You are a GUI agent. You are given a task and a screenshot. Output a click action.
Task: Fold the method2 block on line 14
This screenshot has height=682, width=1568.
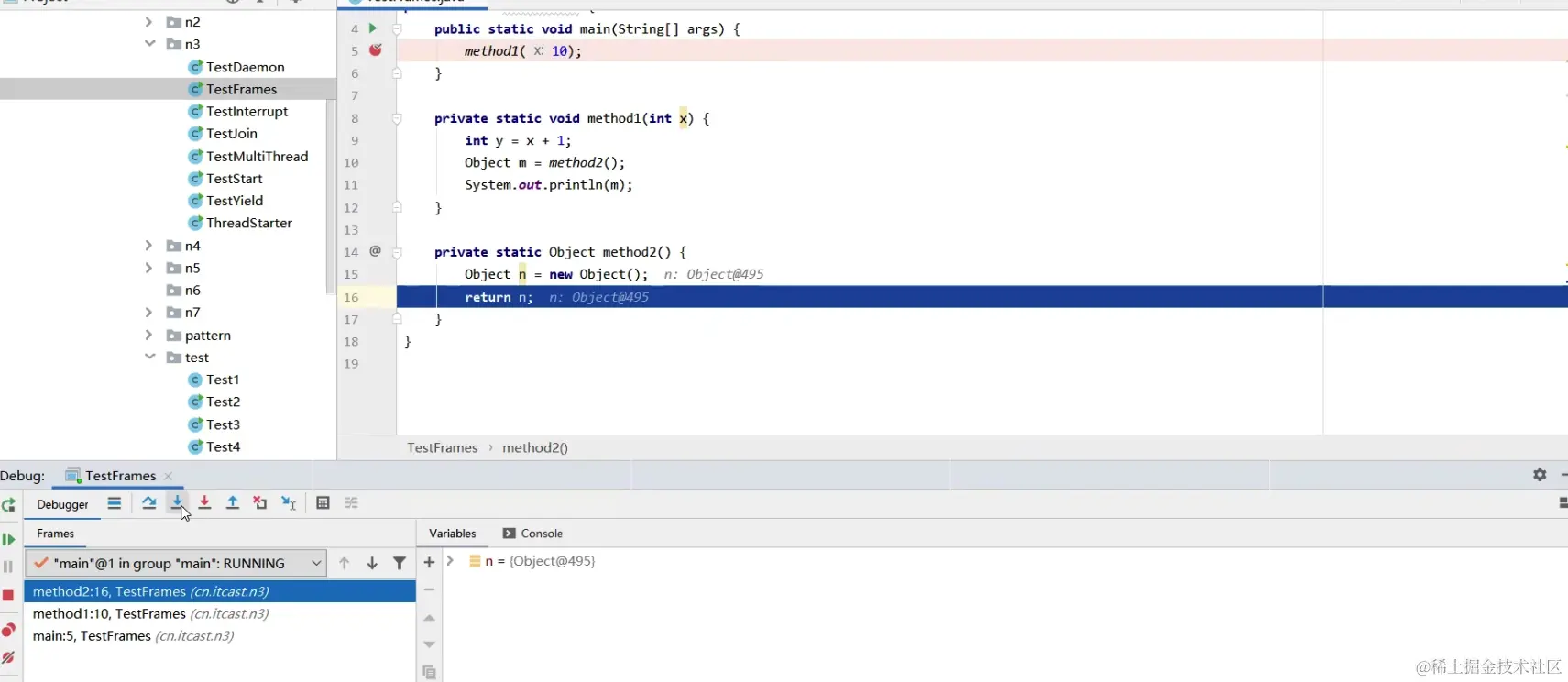397,252
